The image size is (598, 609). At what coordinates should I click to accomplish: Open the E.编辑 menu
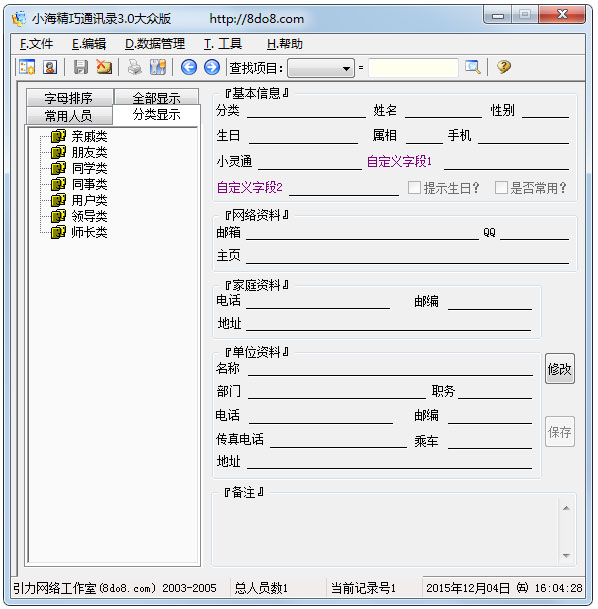tap(89, 44)
